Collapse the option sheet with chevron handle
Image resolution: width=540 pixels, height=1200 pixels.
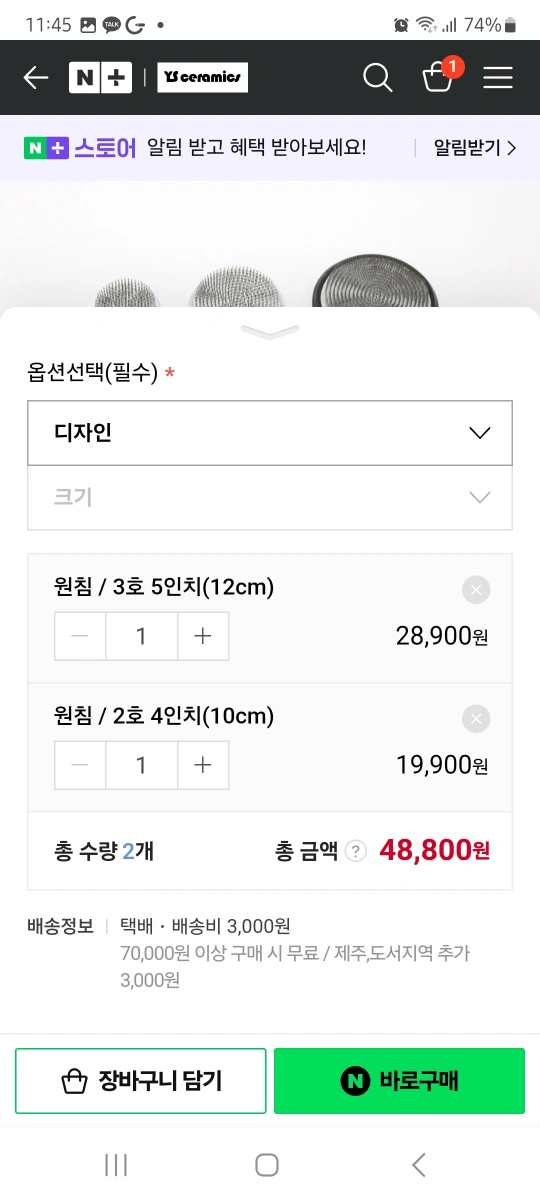pos(270,332)
